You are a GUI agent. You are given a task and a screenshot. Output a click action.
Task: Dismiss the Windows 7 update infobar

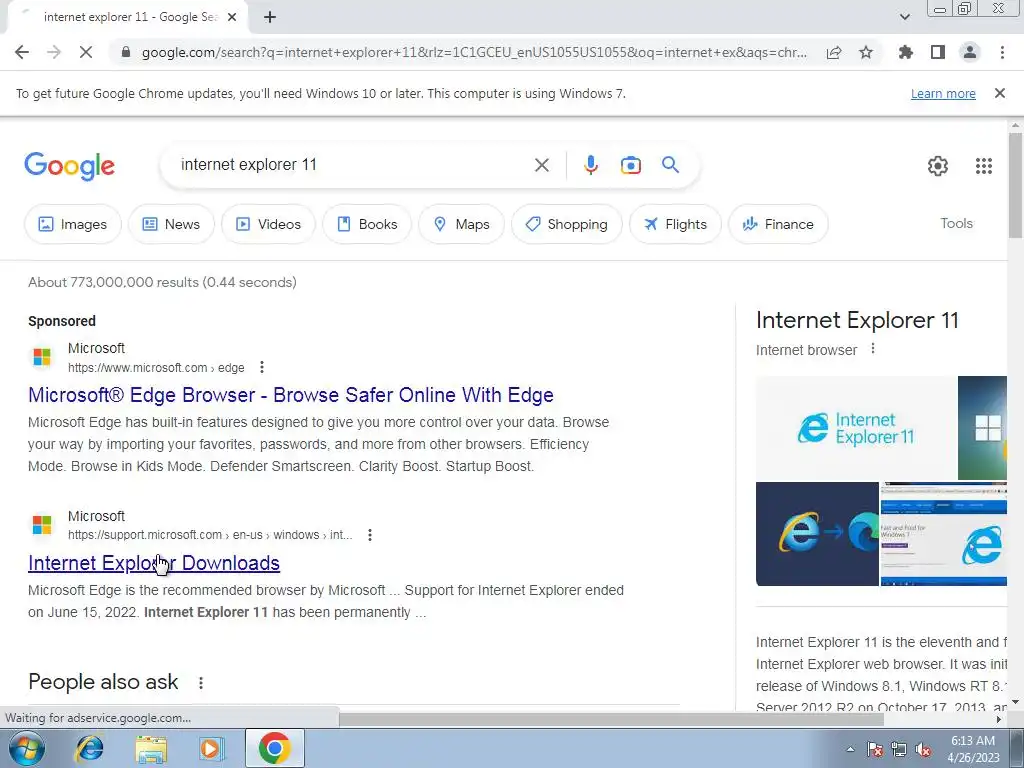(1000, 93)
